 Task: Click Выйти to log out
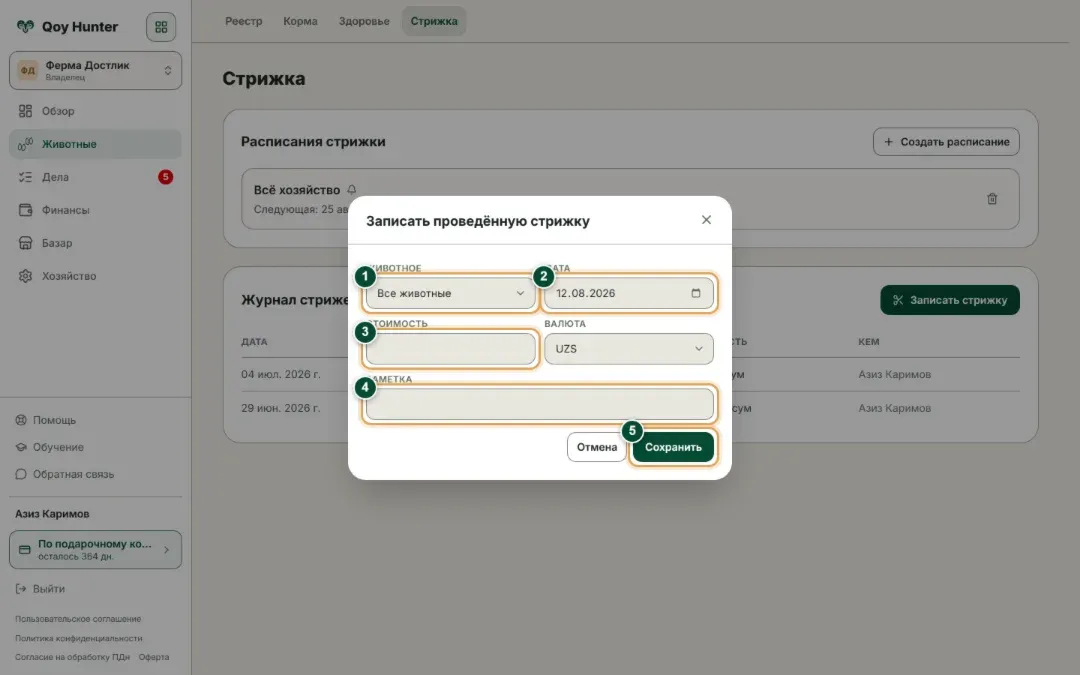tap(49, 589)
